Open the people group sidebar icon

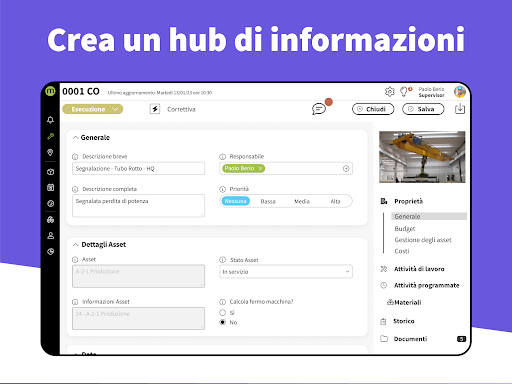pos(50,220)
